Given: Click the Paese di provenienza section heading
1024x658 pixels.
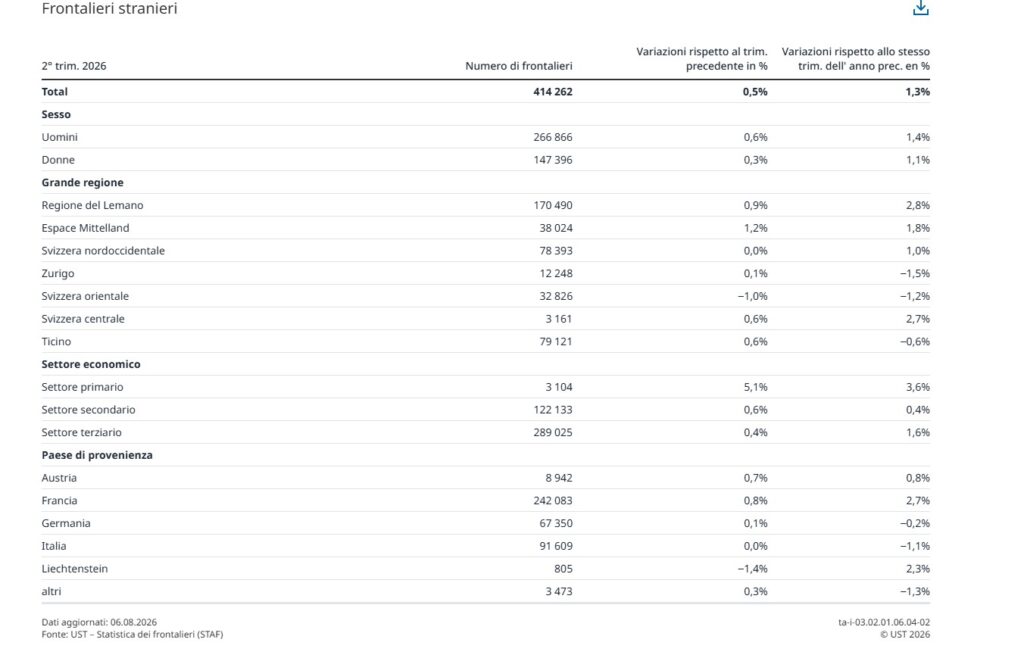Looking at the screenshot, I should coord(97,455).
